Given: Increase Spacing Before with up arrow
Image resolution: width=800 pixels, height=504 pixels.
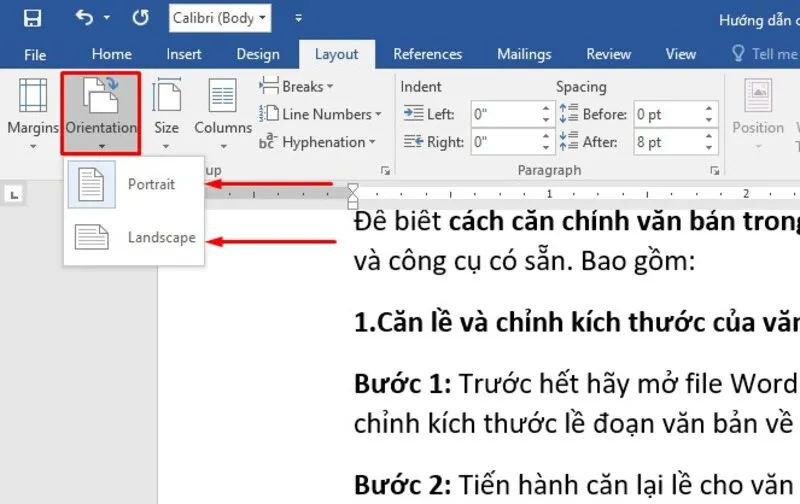Looking at the screenshot, I should click(709, 108).
